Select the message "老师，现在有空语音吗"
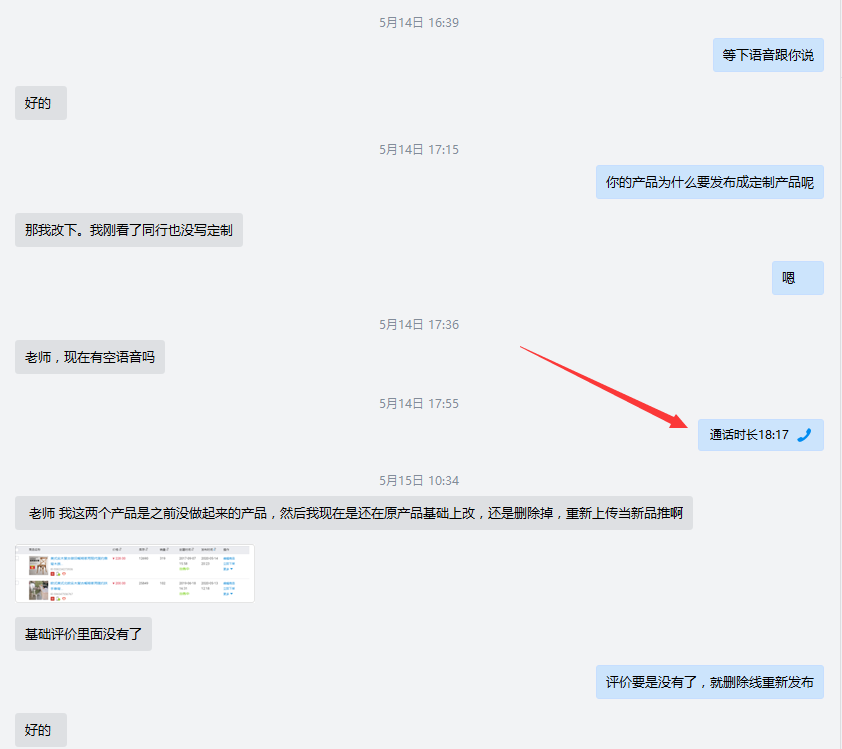This screenshot has height=749, width=842. tap(90, 357)
